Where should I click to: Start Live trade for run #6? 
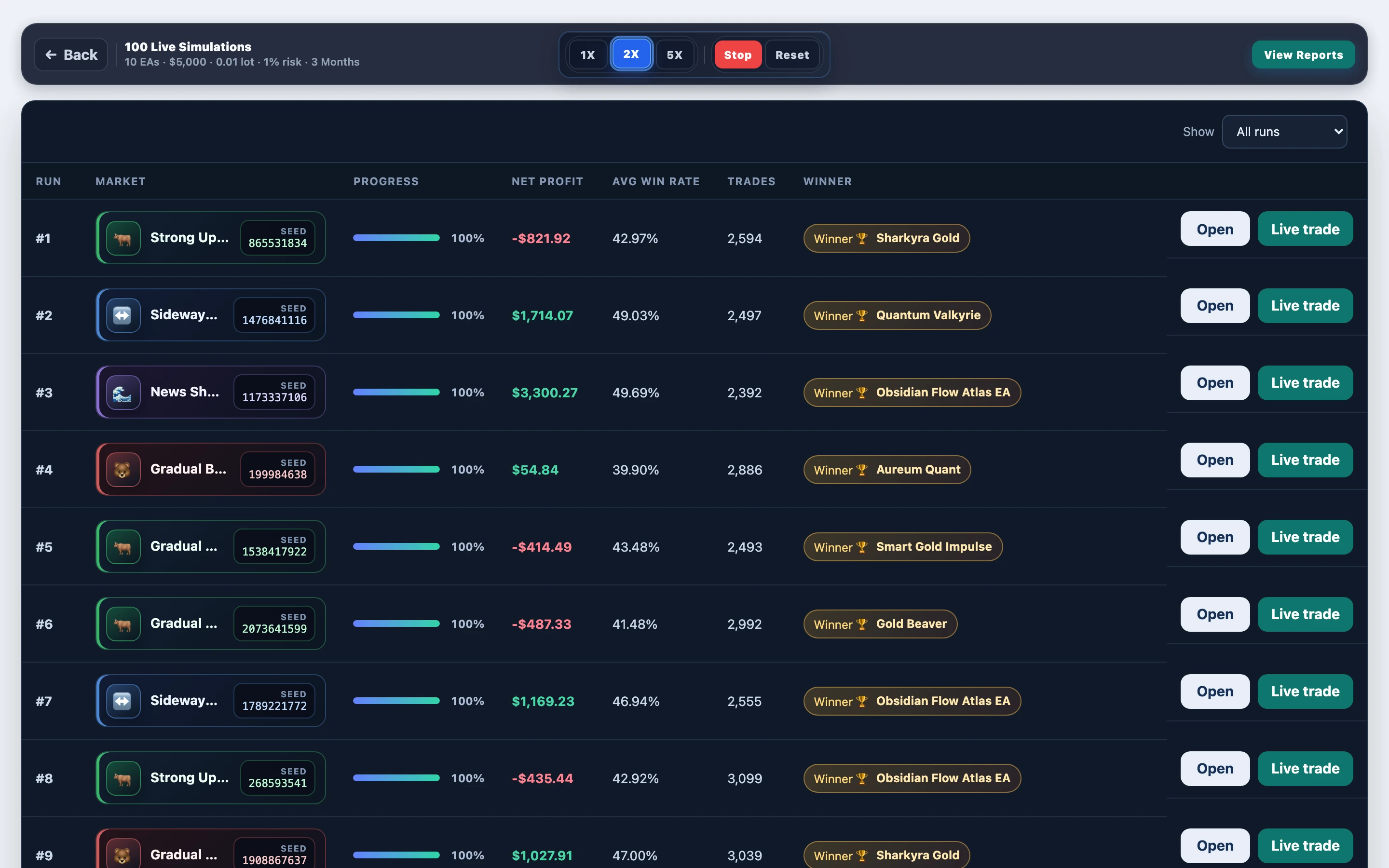(1305, 614)
